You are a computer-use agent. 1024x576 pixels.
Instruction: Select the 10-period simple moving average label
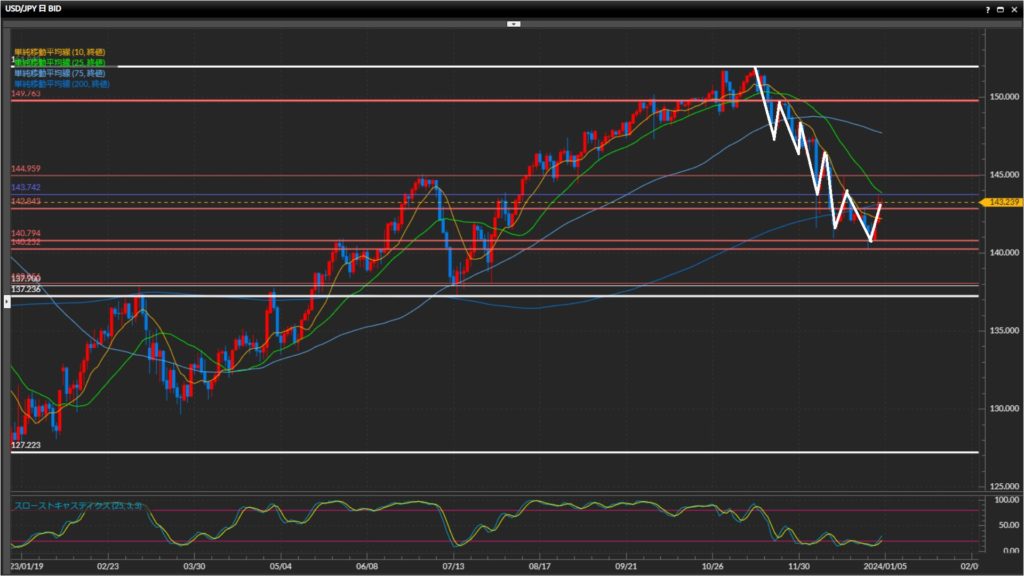60,51
